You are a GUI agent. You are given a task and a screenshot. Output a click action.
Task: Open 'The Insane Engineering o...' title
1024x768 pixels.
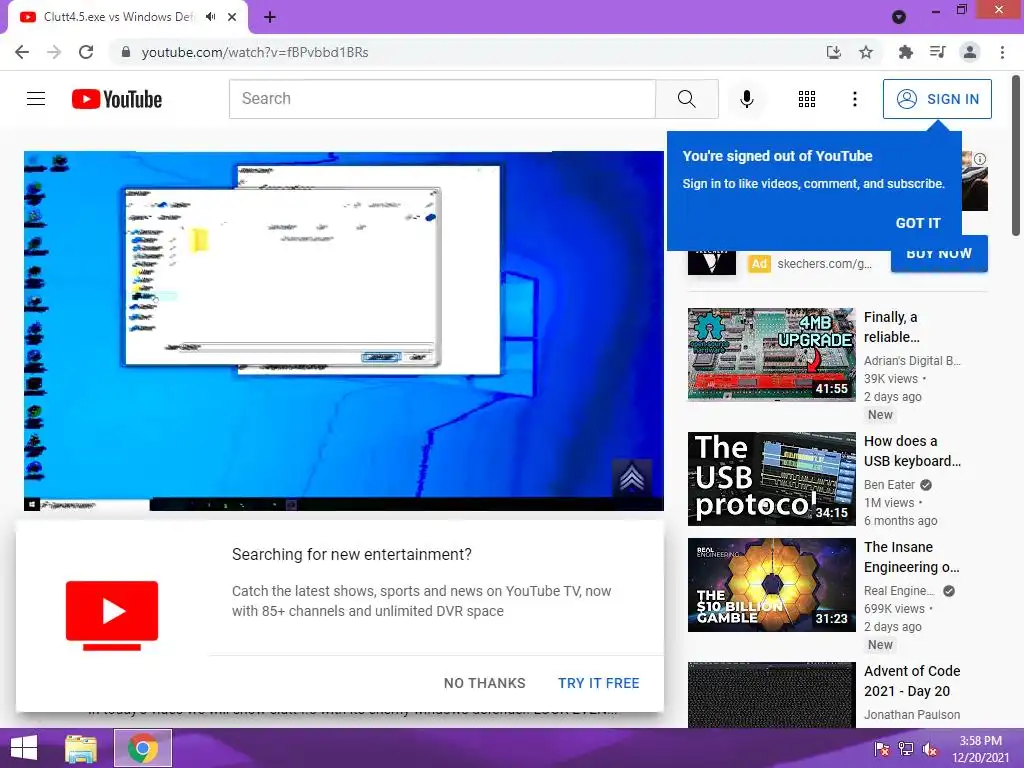tap(912, 556)
